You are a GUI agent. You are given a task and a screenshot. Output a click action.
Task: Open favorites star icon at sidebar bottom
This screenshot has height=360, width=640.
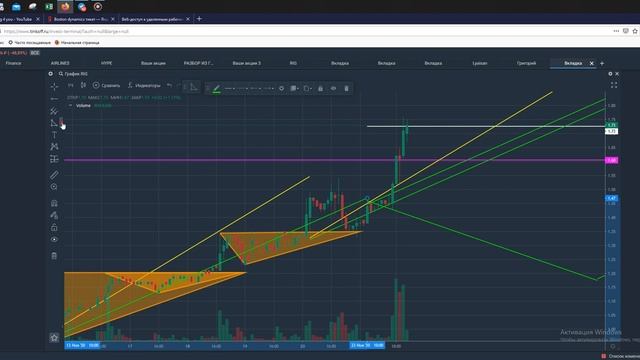point(54,338)
